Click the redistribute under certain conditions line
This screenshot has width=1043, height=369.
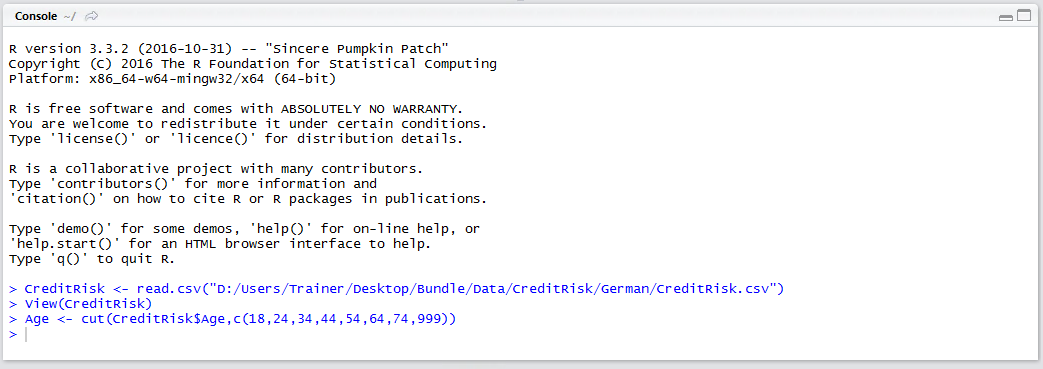pos(248,124)
